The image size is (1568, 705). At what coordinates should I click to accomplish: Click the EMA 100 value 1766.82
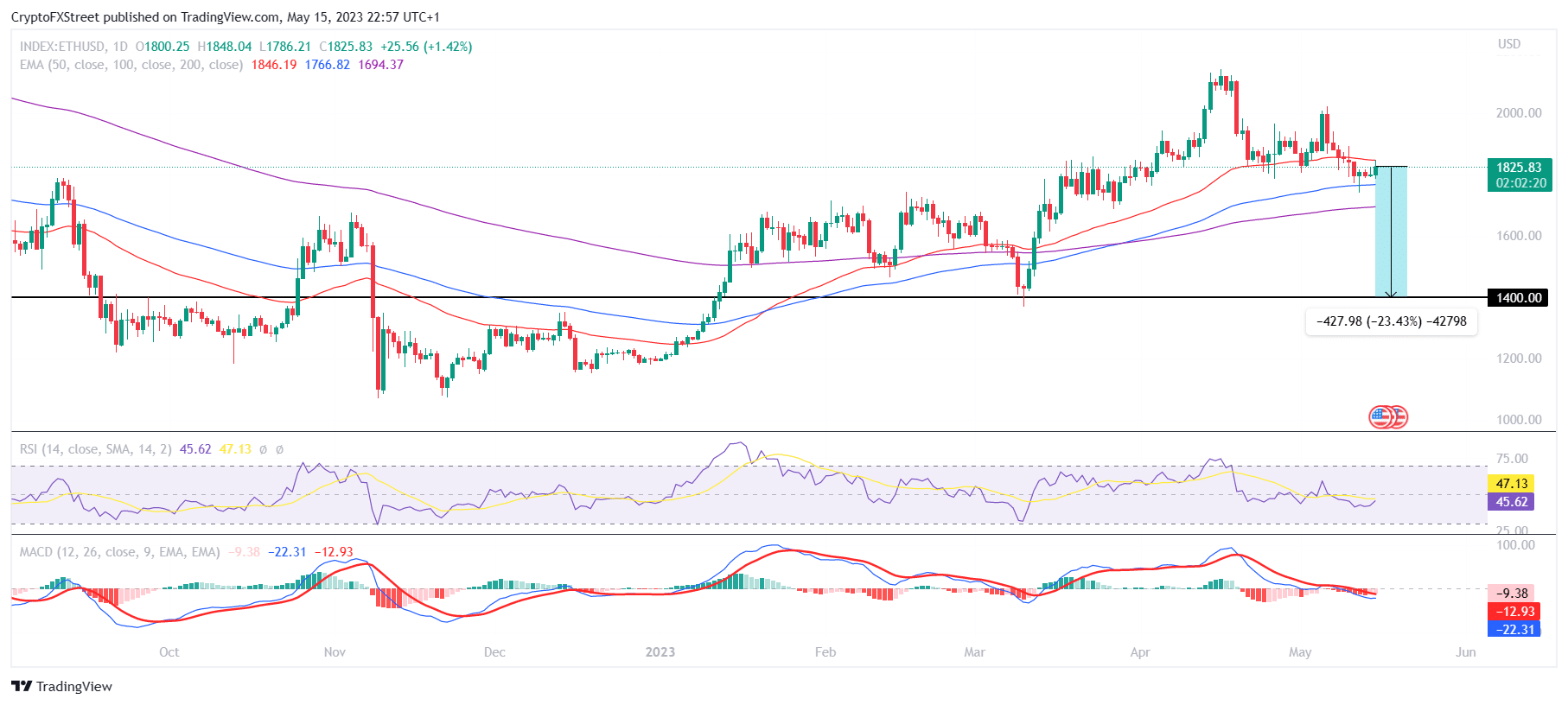(x=327, y=65)
